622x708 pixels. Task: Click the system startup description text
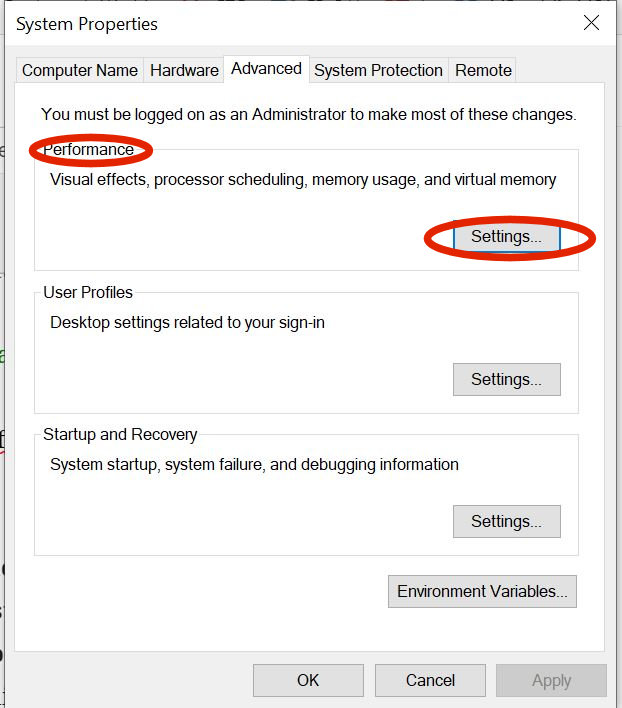[x=254, y=464]
